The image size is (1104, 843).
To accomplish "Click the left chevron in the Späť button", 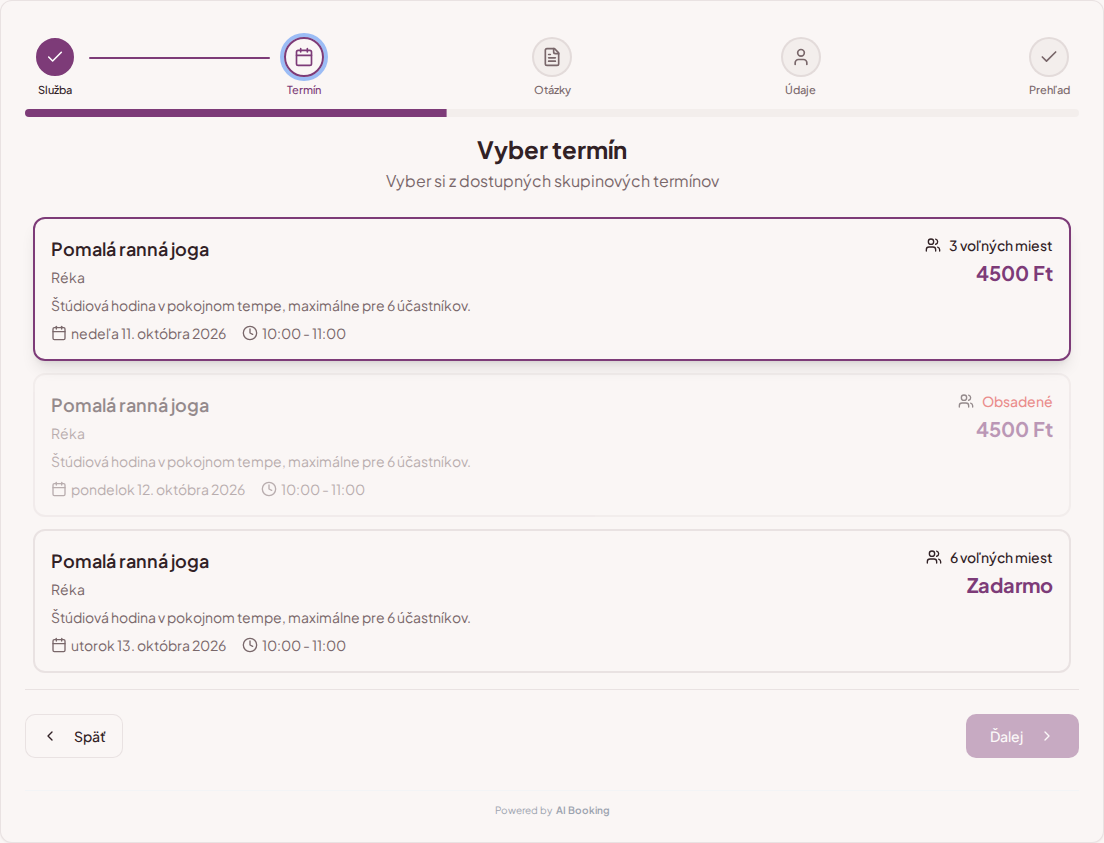I will (50, 736).
